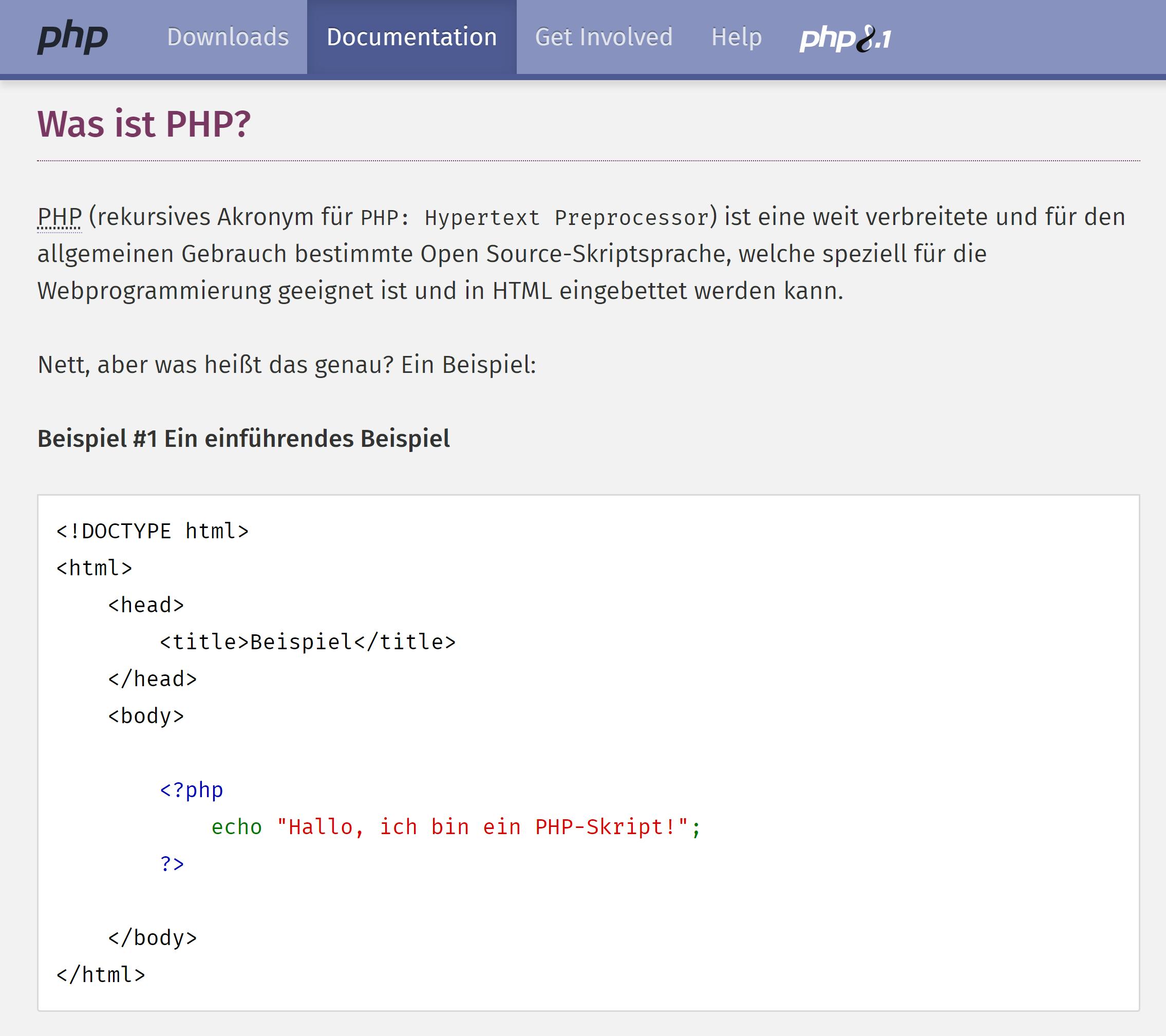Click the php logo in the header
The width and height of the screenshot is (1166, 1036).
coord(72,37)
